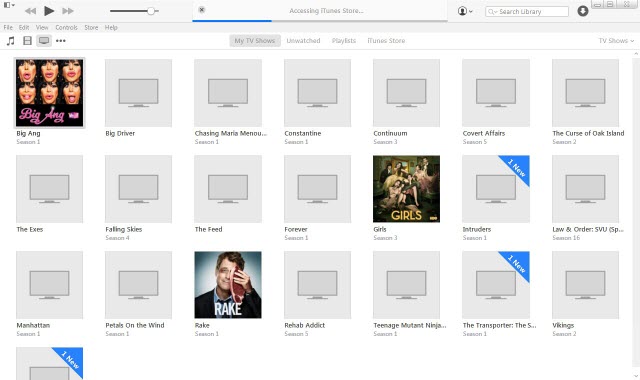
Task: Open the File menu
Action: point(8,27)
